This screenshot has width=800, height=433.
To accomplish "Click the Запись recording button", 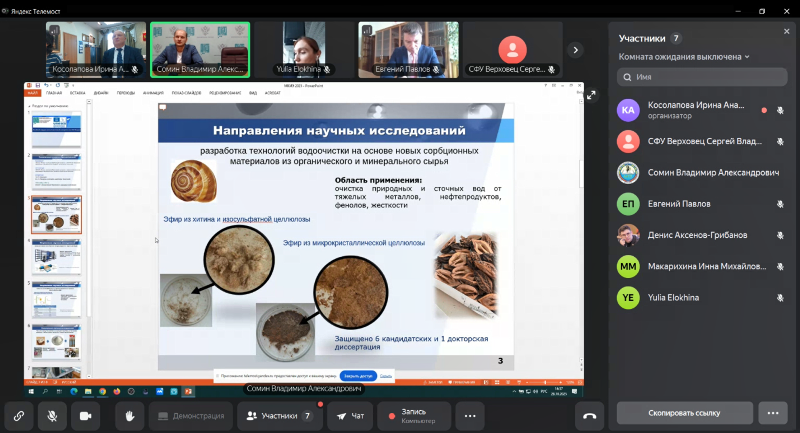I will point(415,415).
